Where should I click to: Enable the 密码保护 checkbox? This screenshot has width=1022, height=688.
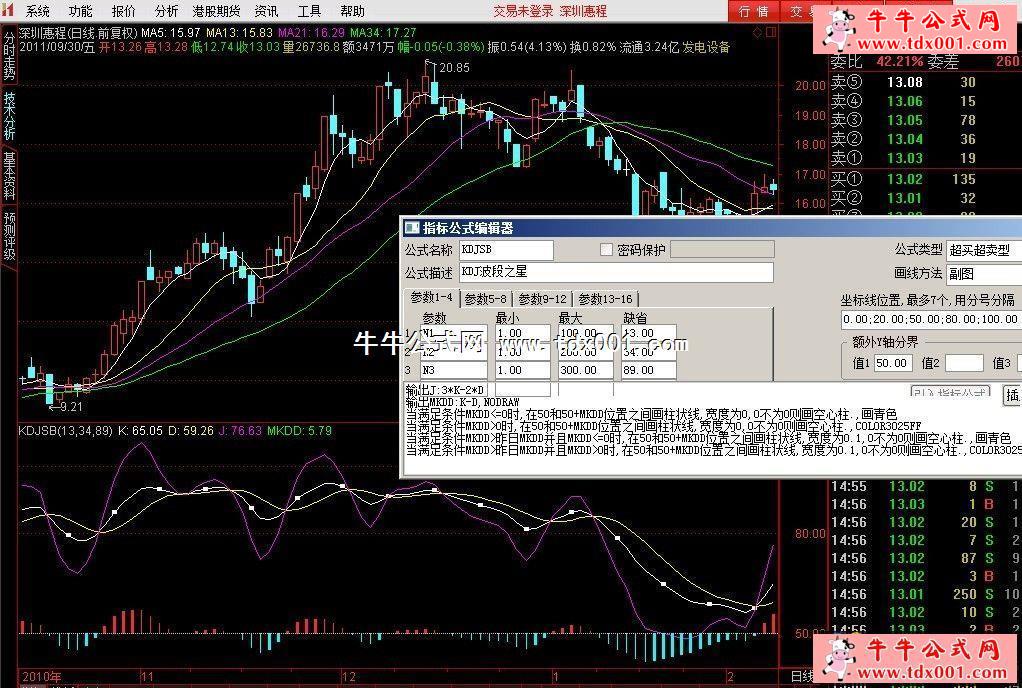(x=607, y=250)
